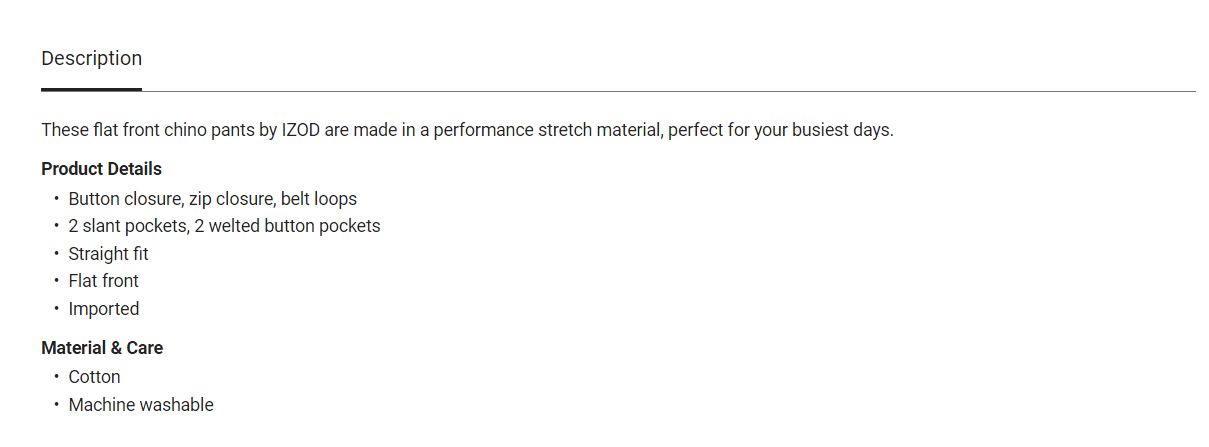Click the "Cotton" material item
The image size is (1209, 447).
coord(94,377)
